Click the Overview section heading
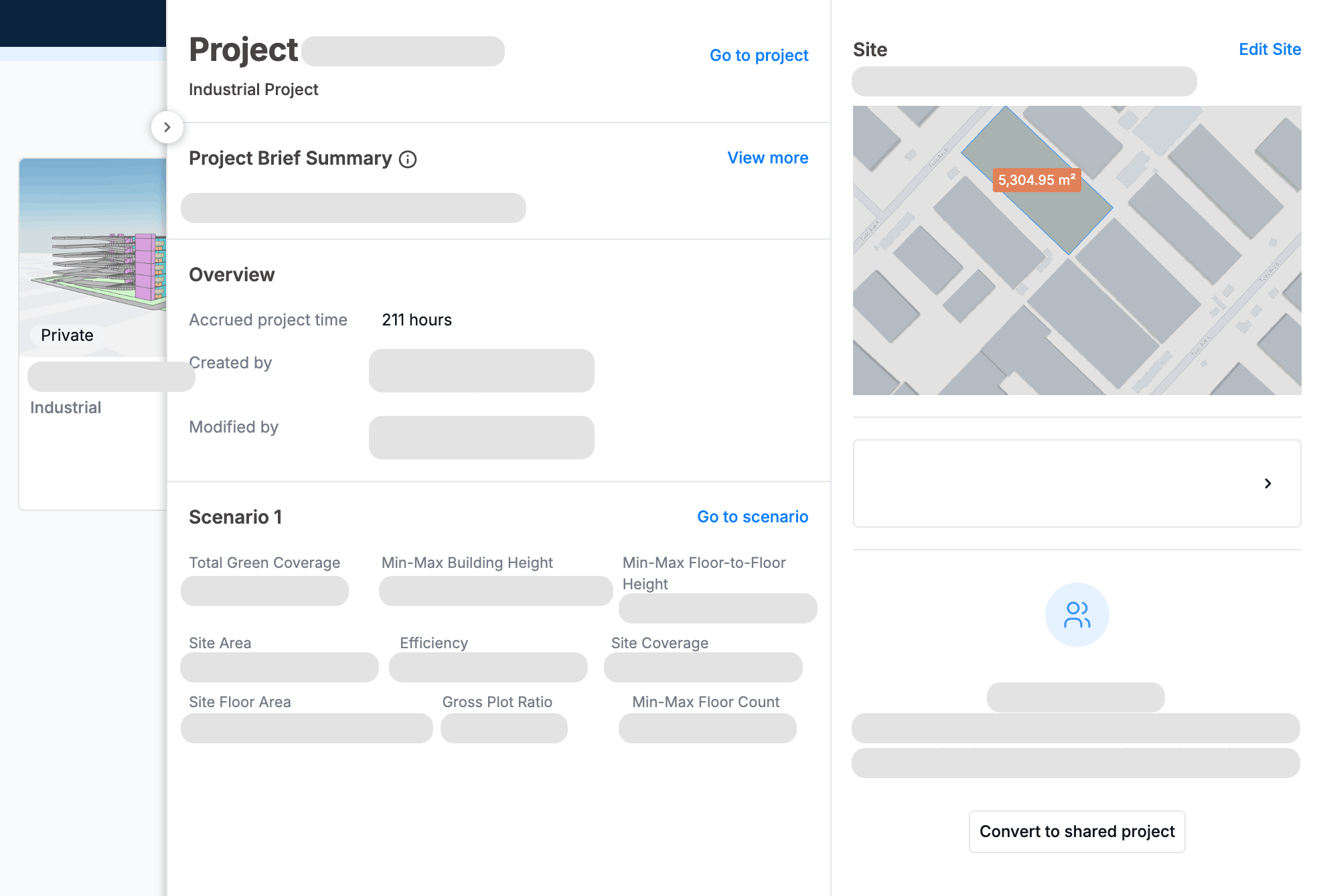 (x=232, y=274)
